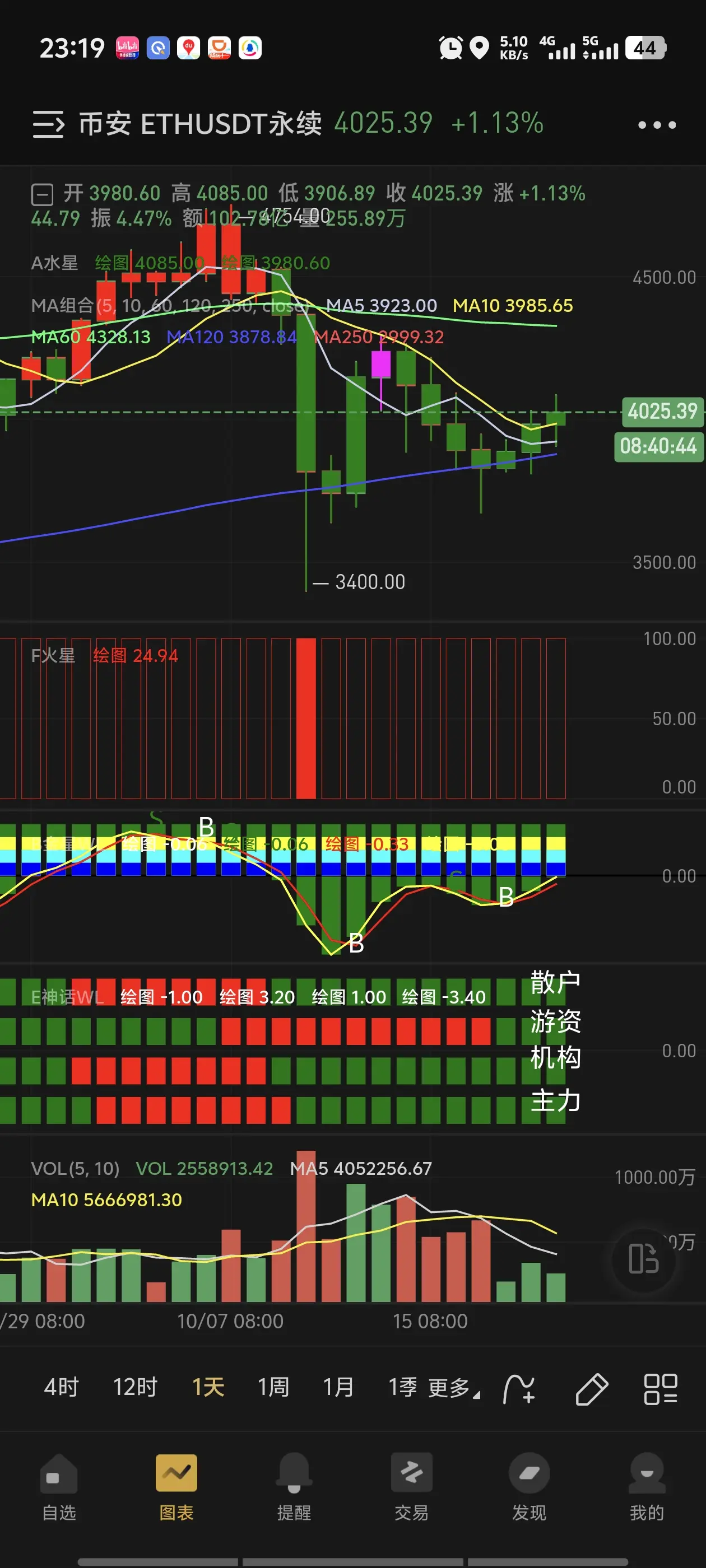706x1568 pixels.
Task: Open the three-dot more options menu
Action: point(657,125)
